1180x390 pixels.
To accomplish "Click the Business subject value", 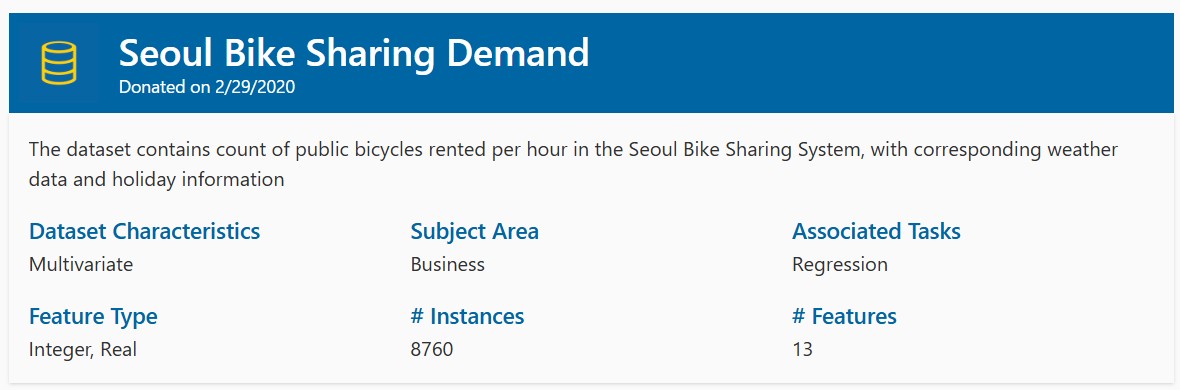I will [448, 264].
